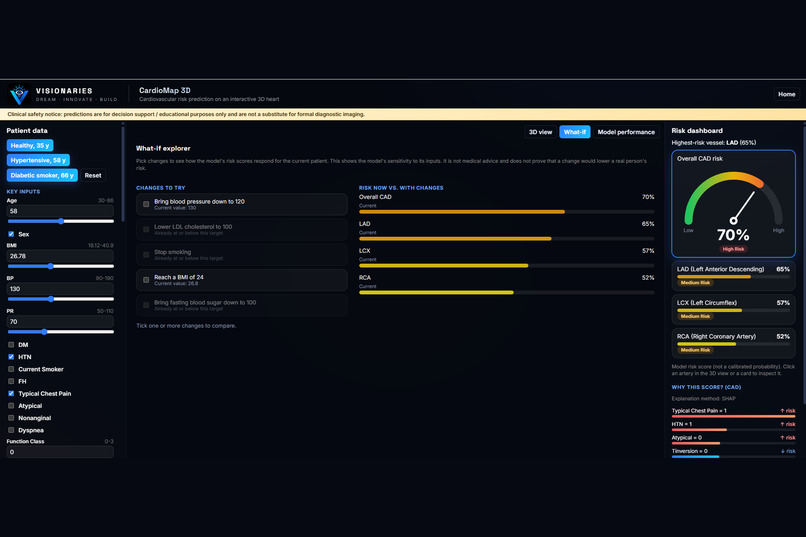Image resolution: width=806 pixels, height=537 pixels.
Task: Click the Highest-risk vessel: LAD text
Action: click(713, 143)
